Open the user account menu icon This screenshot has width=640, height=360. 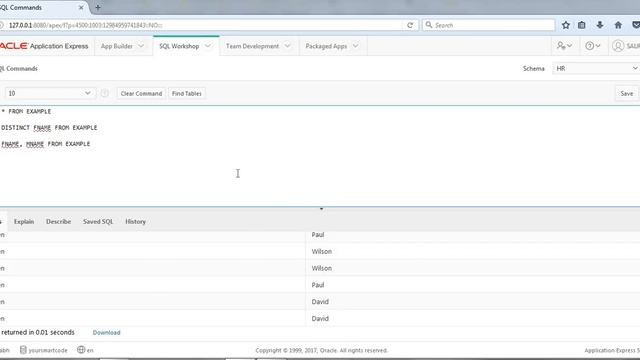618,46
